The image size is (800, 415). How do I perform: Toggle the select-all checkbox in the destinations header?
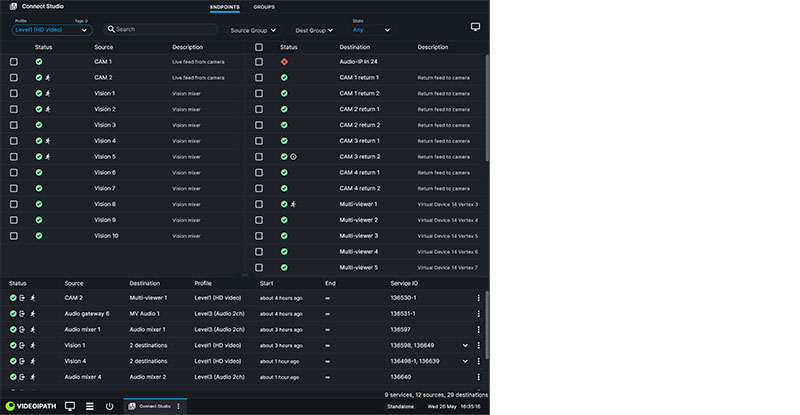click(x=259, y=47)
